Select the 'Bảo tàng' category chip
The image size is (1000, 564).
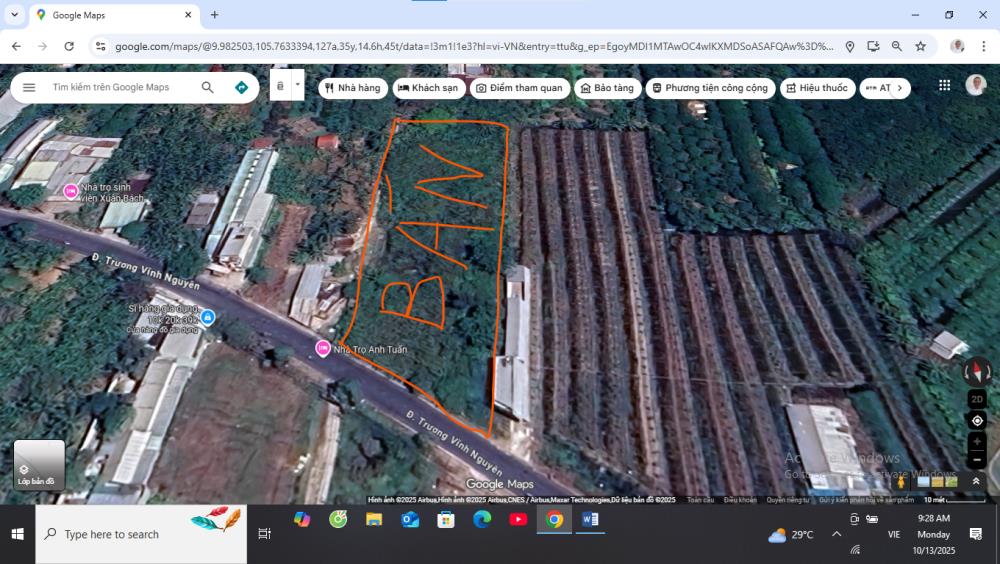[x=607, y=88]
